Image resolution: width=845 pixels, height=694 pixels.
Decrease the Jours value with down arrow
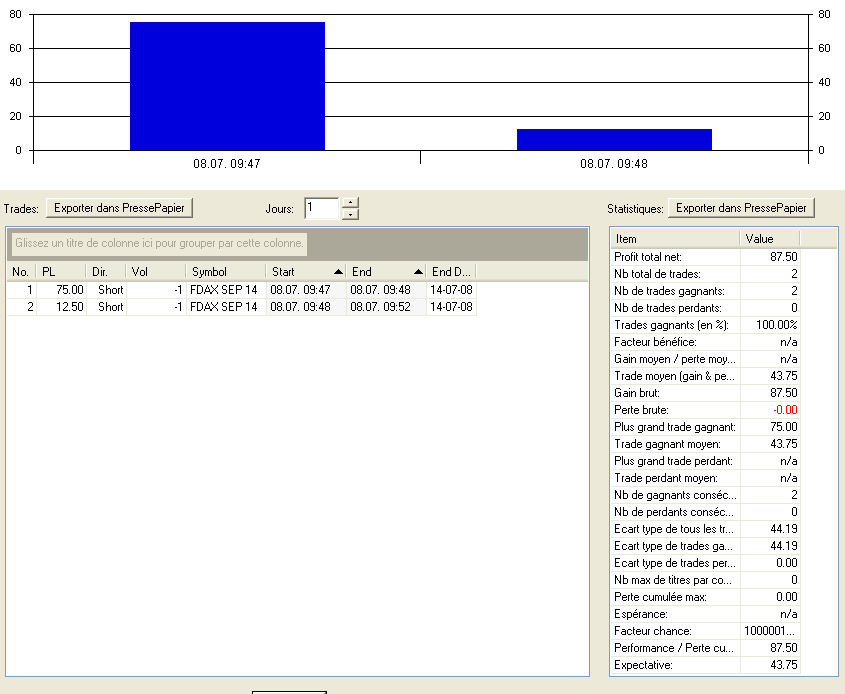pyautogui.click(x=350, y=214)
